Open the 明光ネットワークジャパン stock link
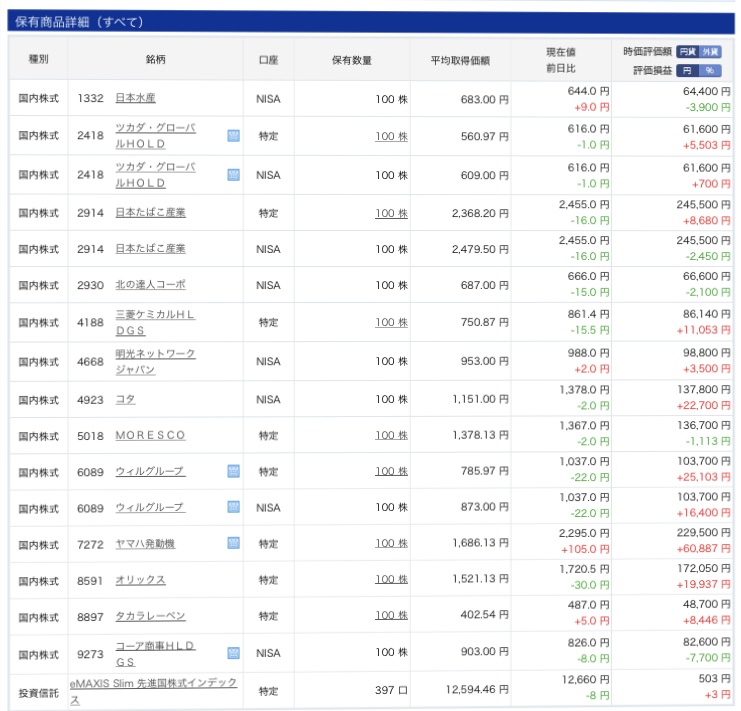 pyautogui.click(x=155, y=362)
